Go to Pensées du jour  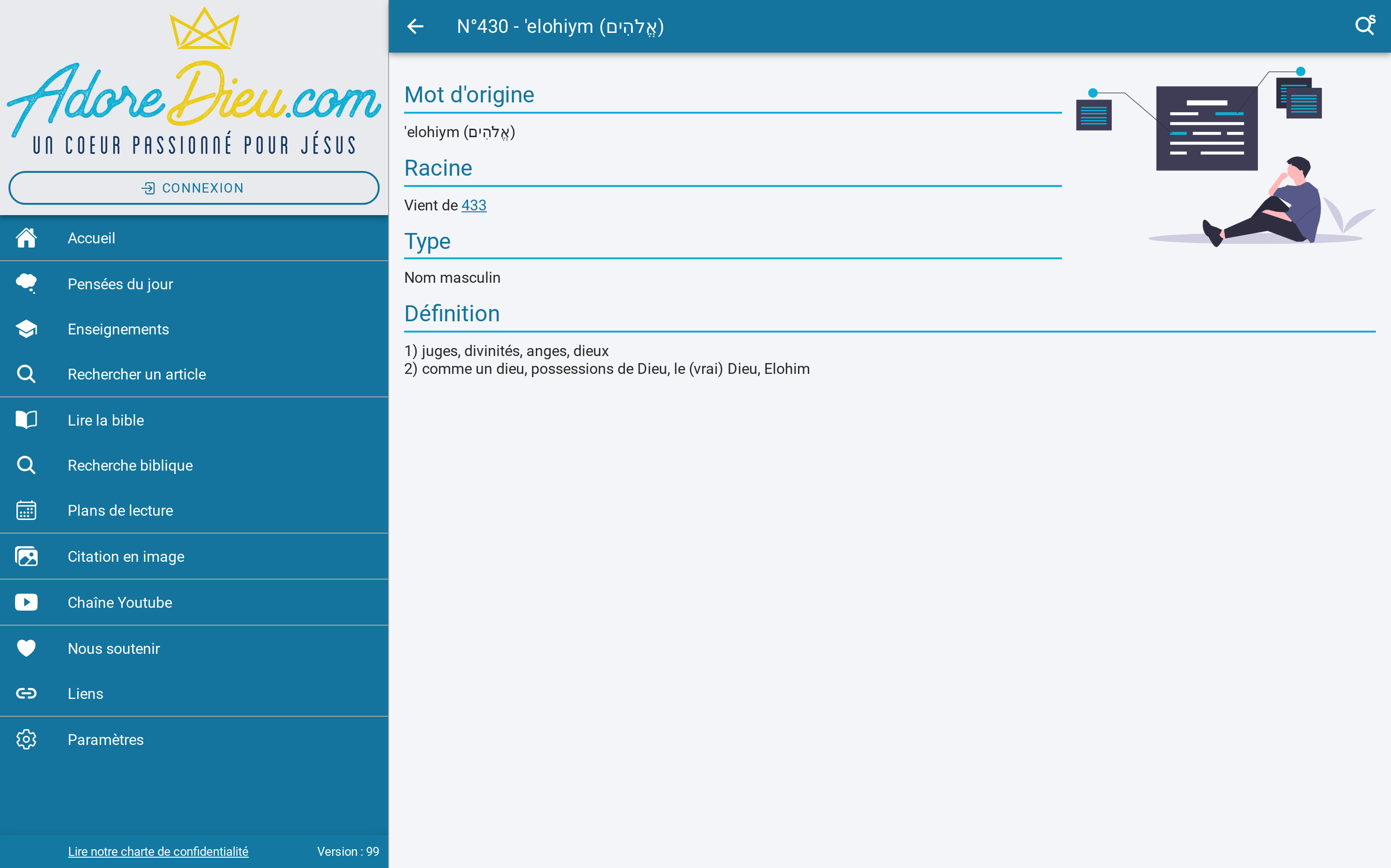tap(121, 284)
